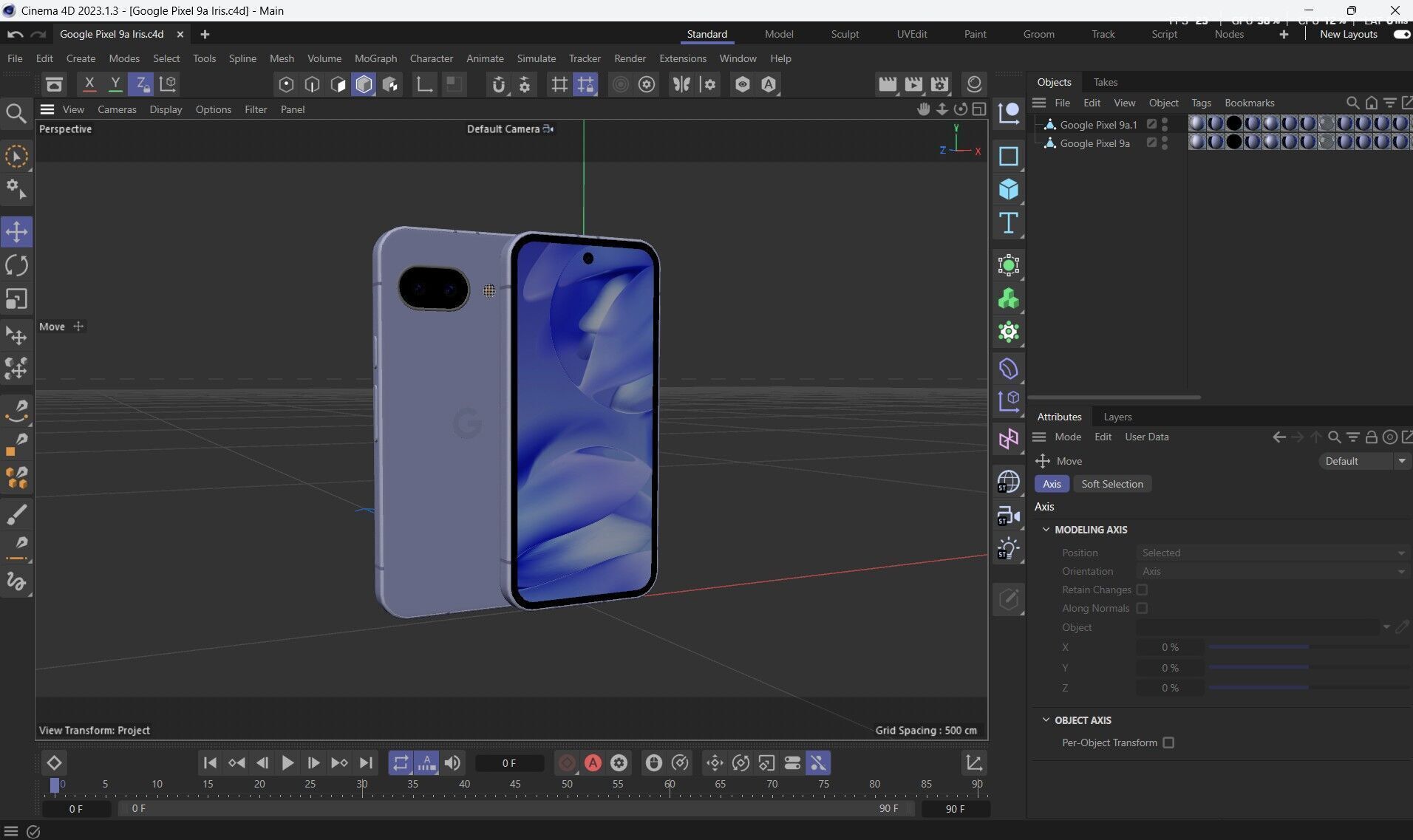
Task: Open Edit Render Settings icon
Action: 940,84
